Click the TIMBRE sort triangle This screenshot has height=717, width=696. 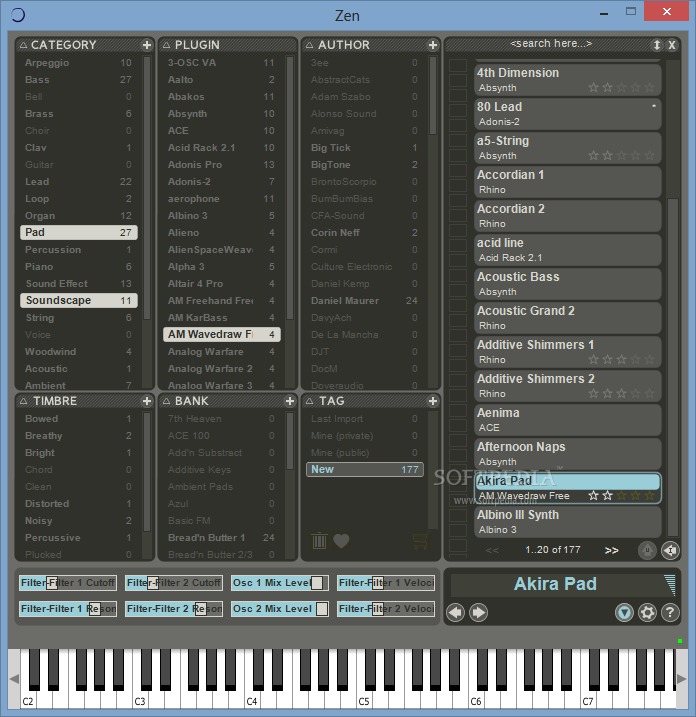coord(23,401)
